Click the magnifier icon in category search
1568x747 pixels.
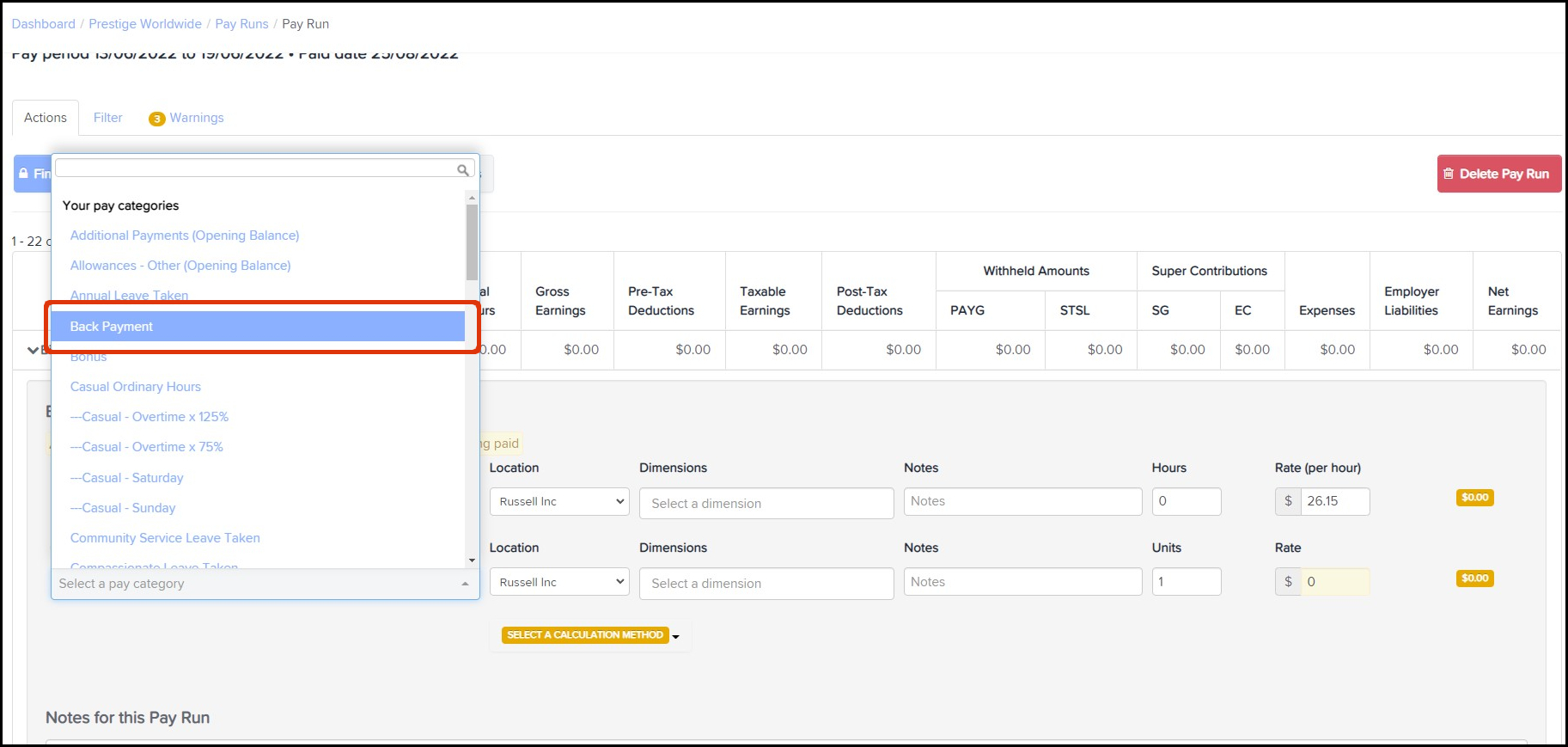tap(462, 170)
